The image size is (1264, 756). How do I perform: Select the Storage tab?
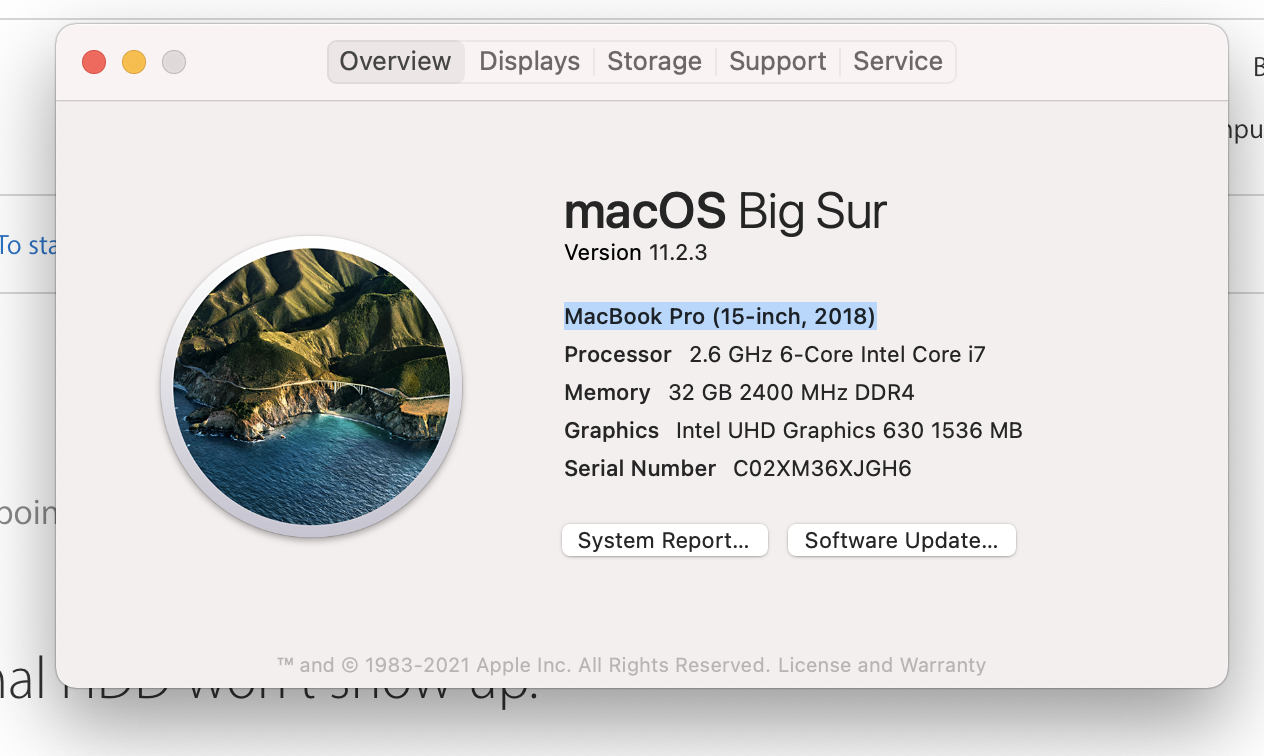tap(654, 61)
